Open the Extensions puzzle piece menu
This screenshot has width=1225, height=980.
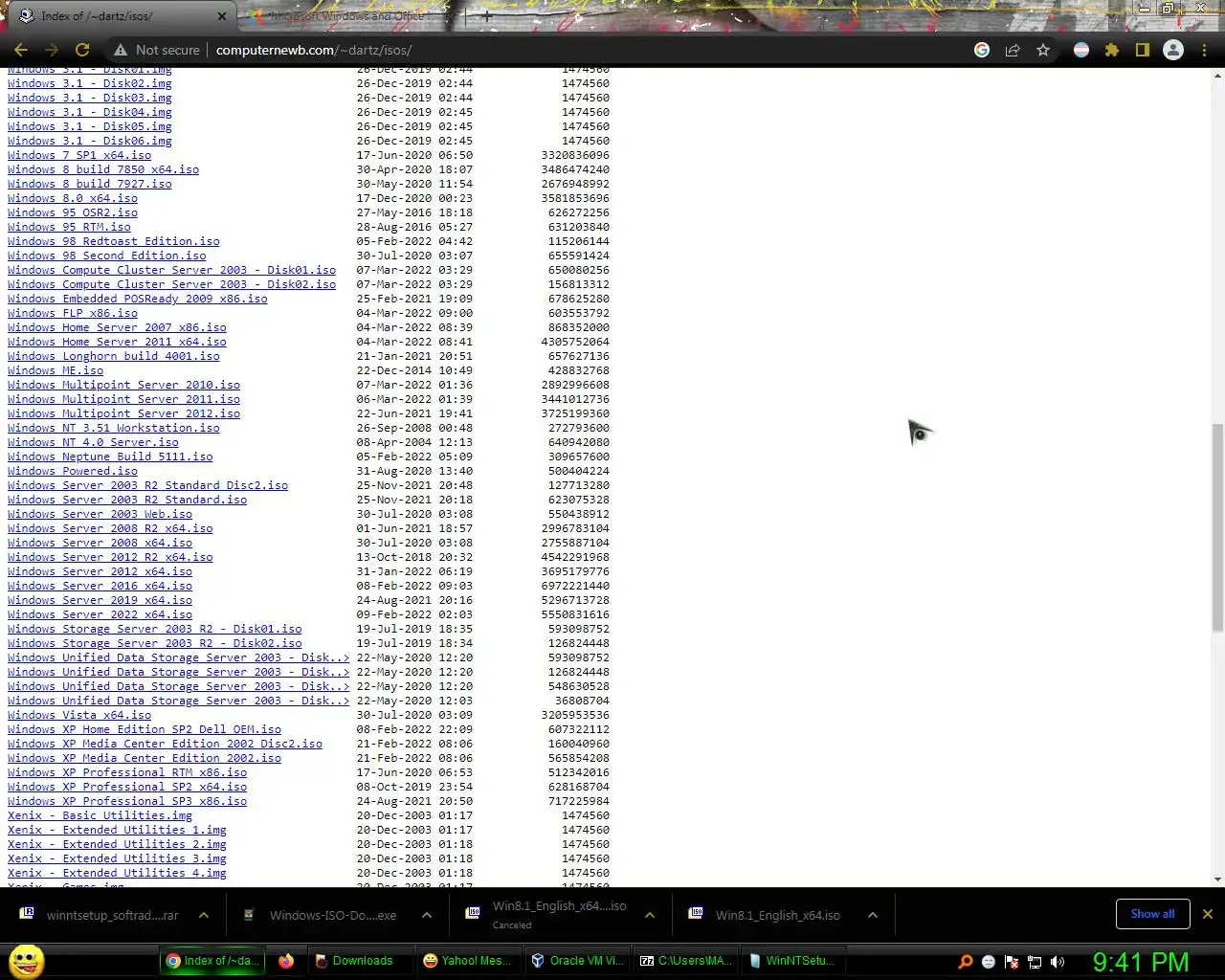pos(1112,50)
